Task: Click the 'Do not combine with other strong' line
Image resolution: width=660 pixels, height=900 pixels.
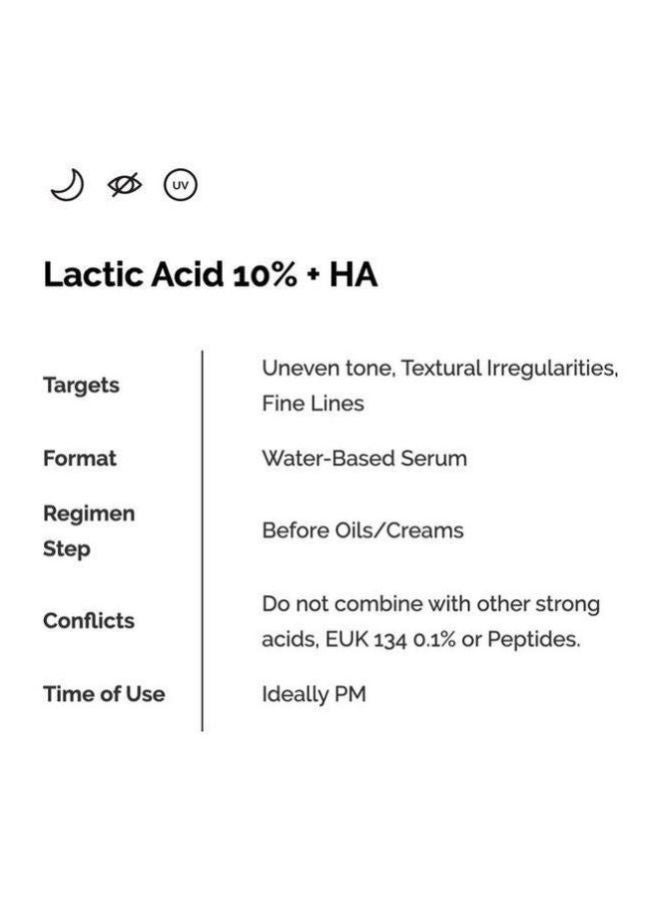Action: click(x=431, y=604)
